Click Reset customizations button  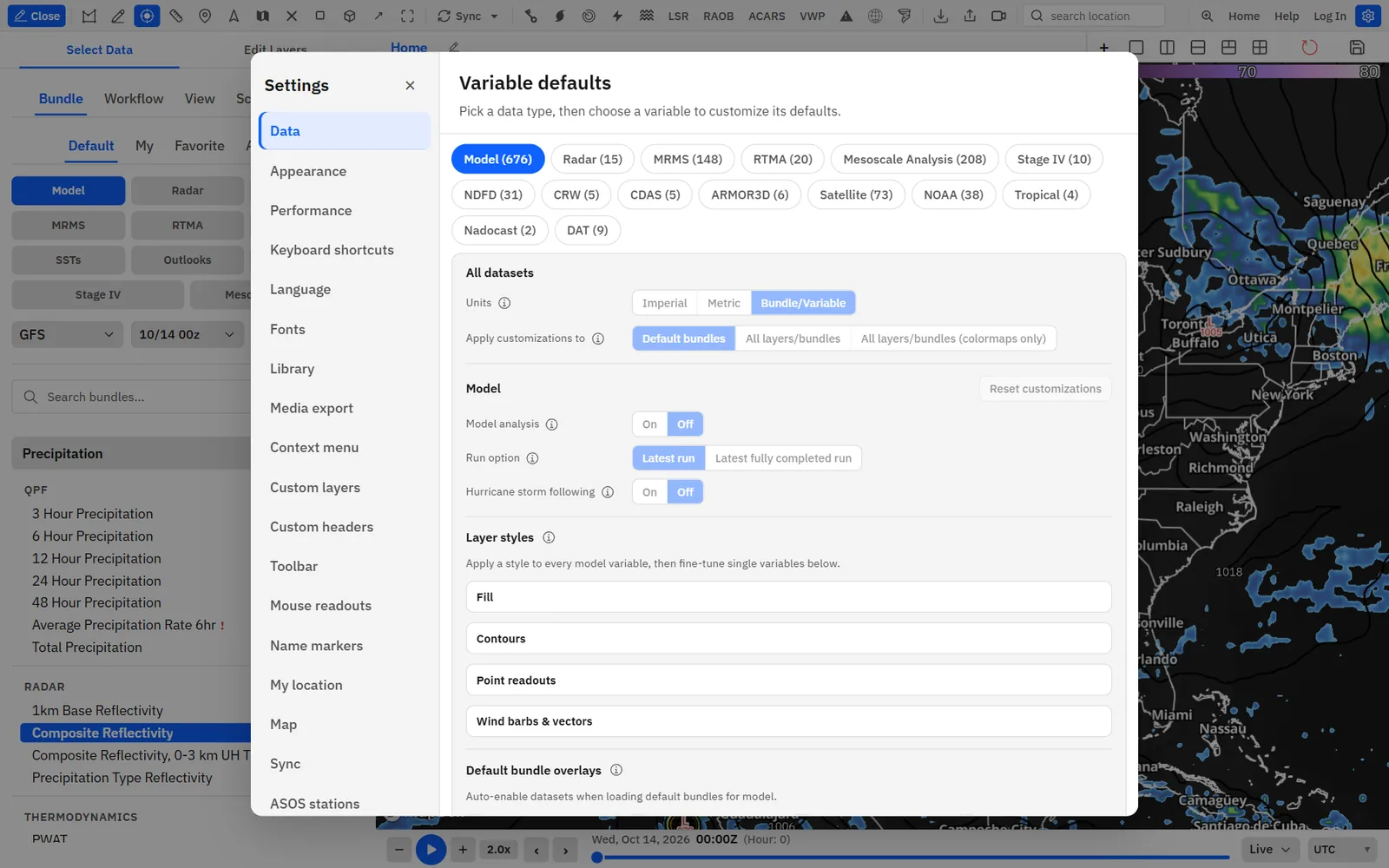tap(1045, 389)
